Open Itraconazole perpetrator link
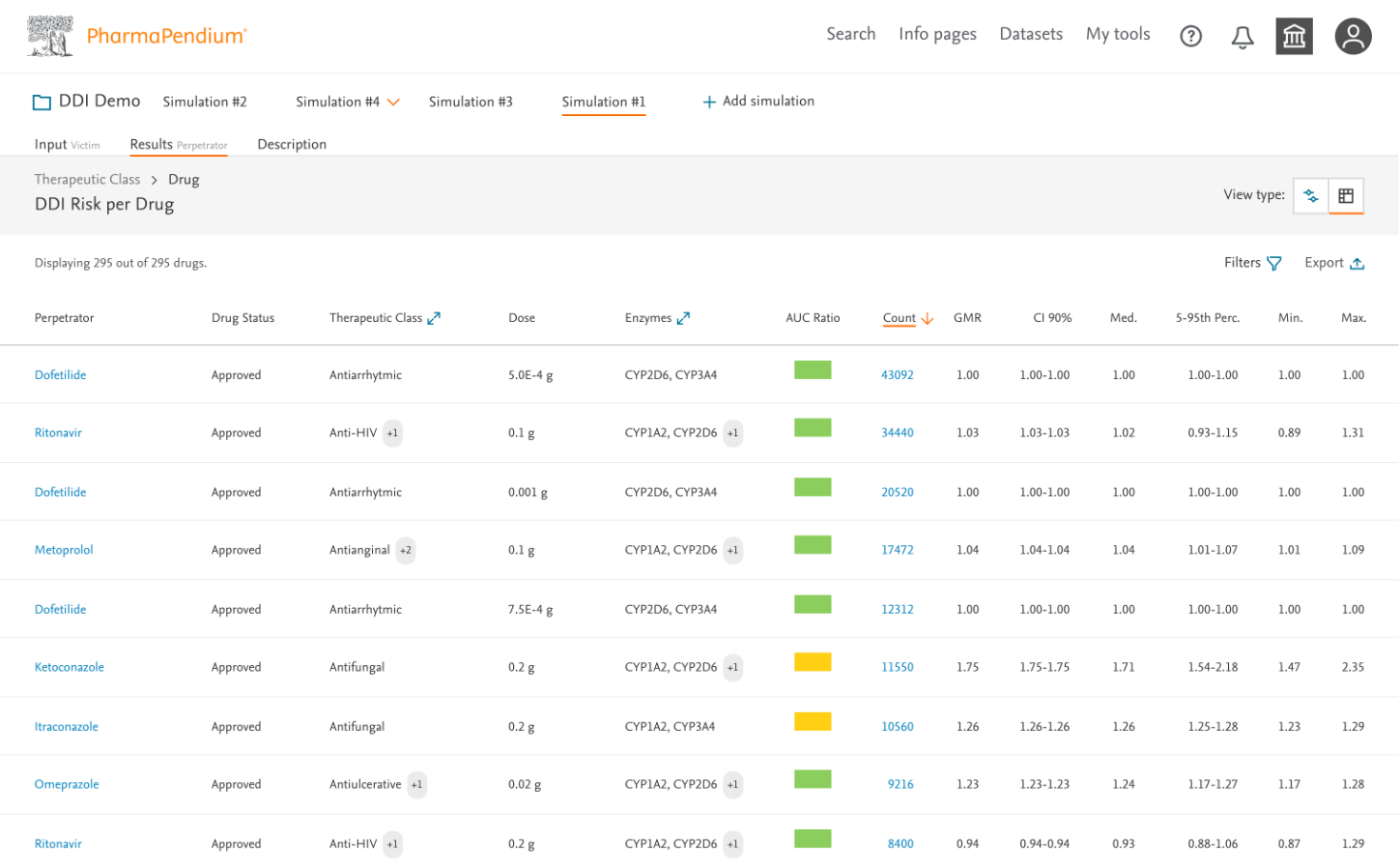The width and height of the screenshot is (1400, 868). [x=67, y=726]
